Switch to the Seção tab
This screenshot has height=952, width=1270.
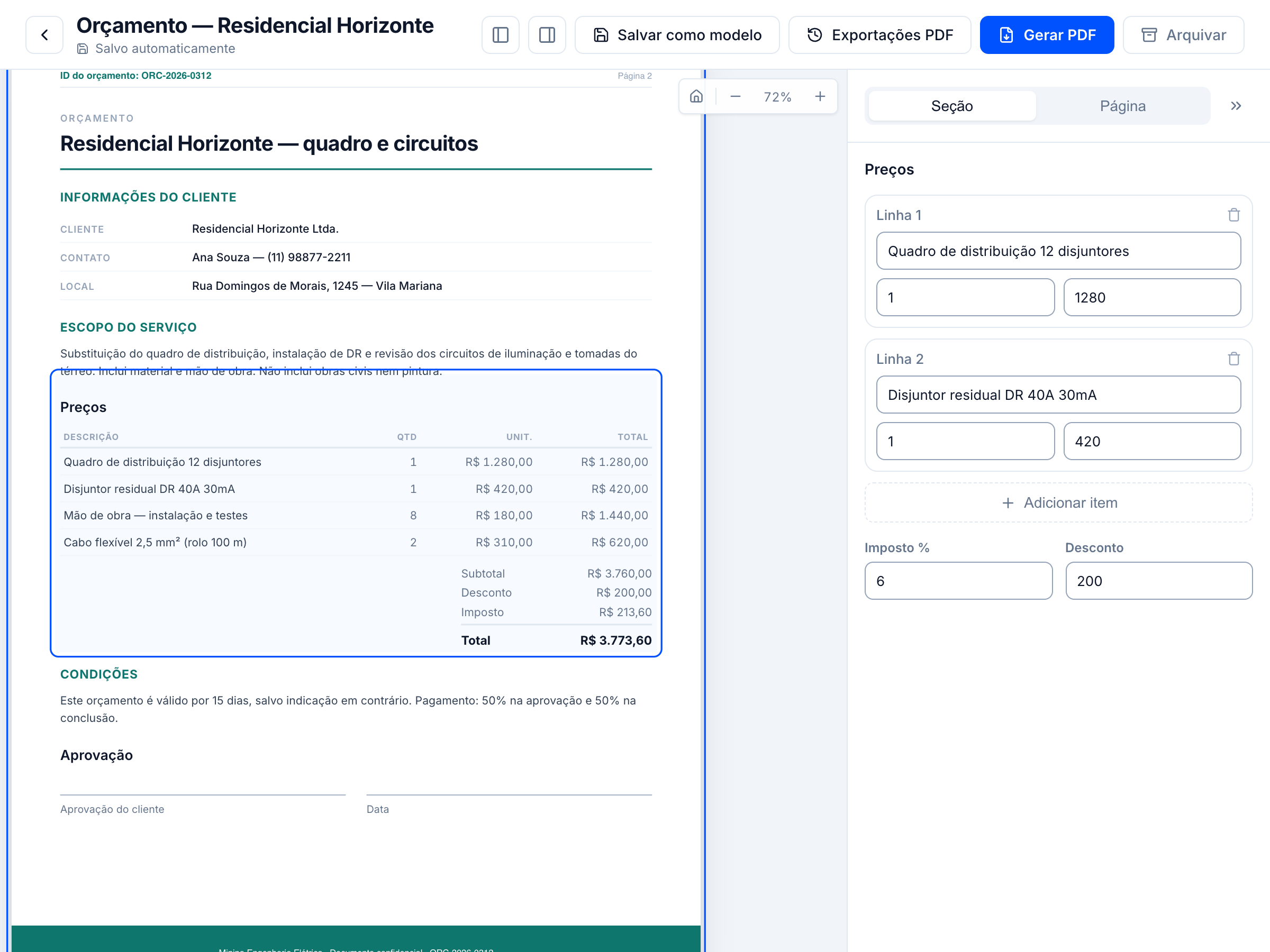(952, 106)
